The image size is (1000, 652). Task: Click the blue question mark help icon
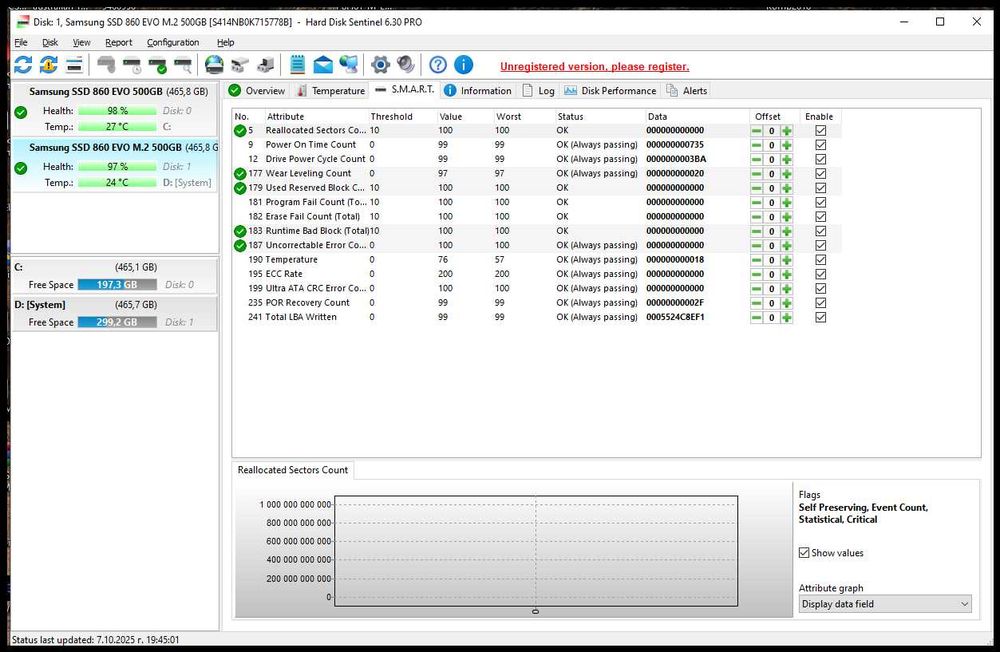pos(438,65)
